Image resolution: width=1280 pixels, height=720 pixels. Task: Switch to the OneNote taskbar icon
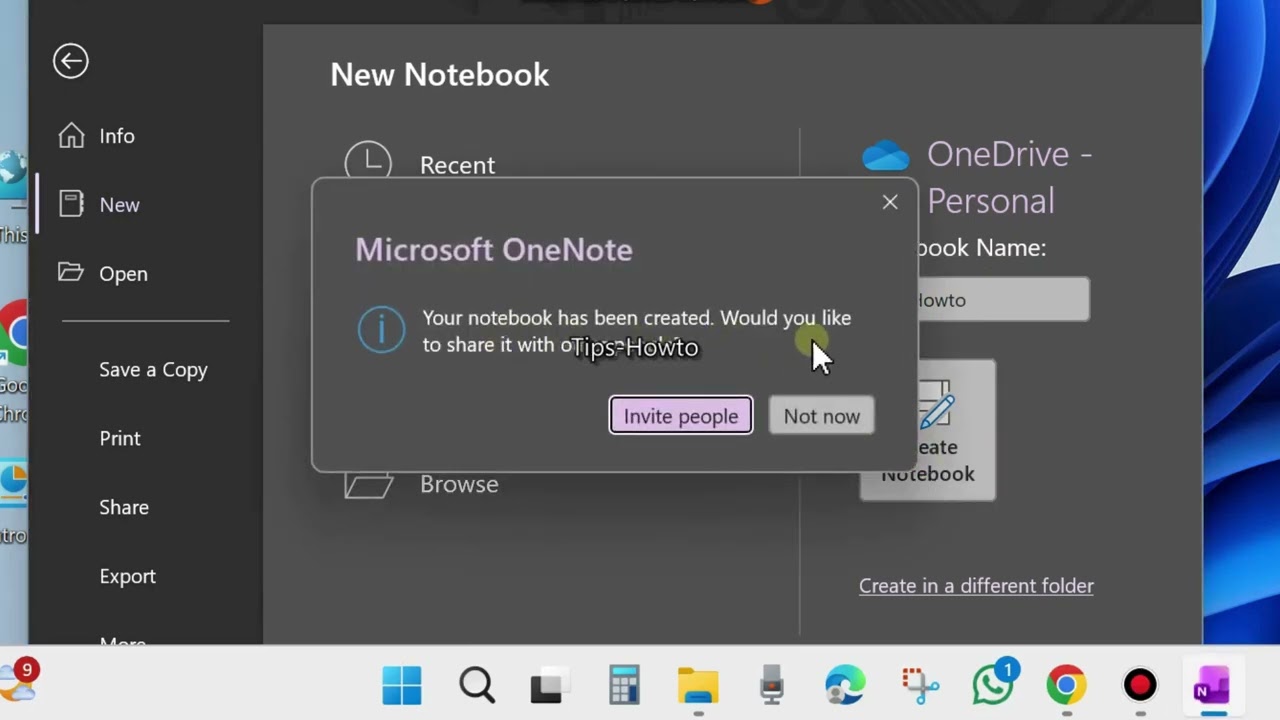click(x=1213, y=686)
